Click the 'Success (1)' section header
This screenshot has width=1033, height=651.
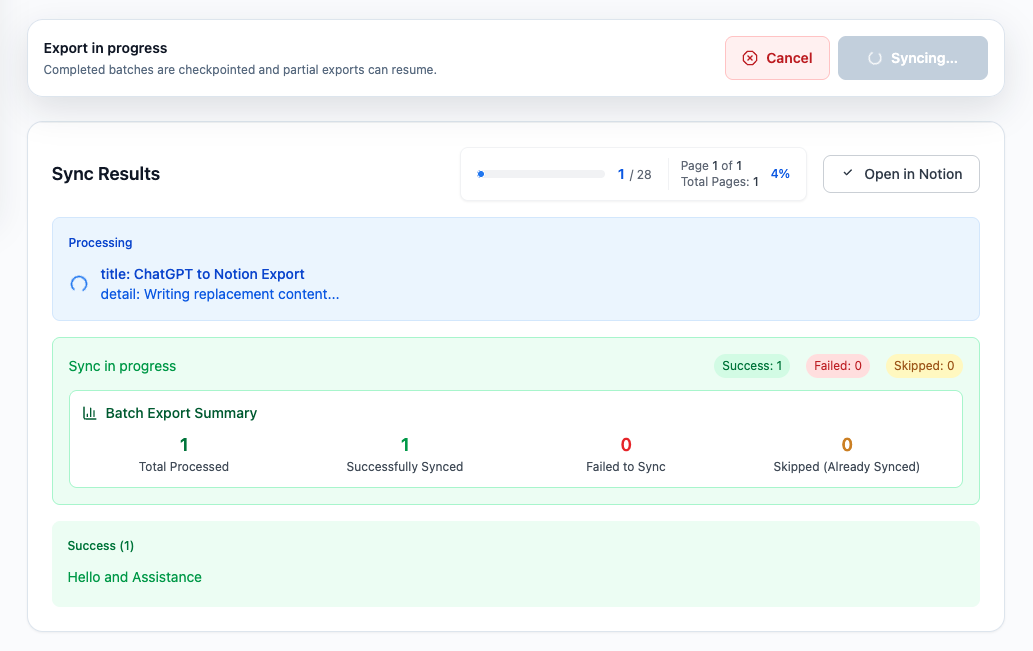pos(100,546)
